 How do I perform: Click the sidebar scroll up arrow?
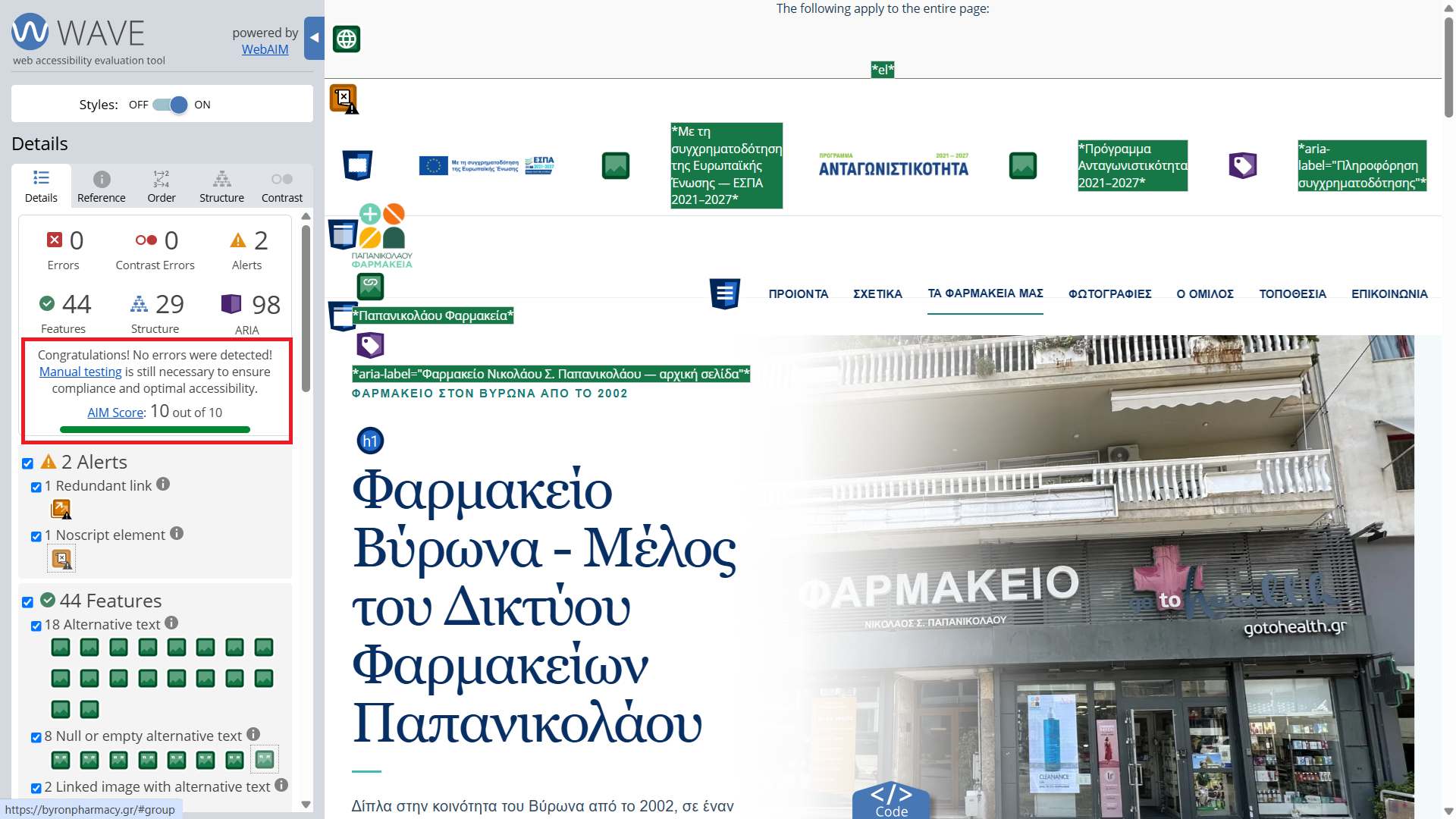pyautogui.click(x=306, y=217)
